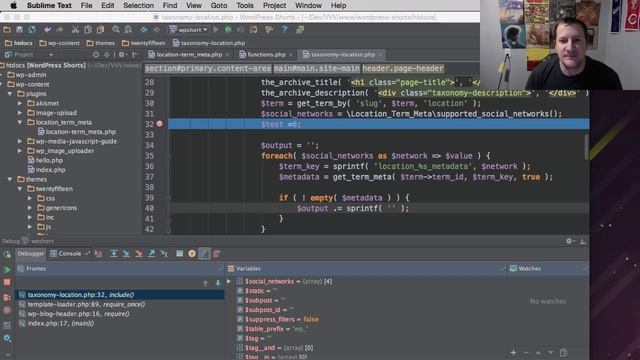Open Project panel gear settings
The width and height of the screenshot is (640, 360).
point(122,54)
